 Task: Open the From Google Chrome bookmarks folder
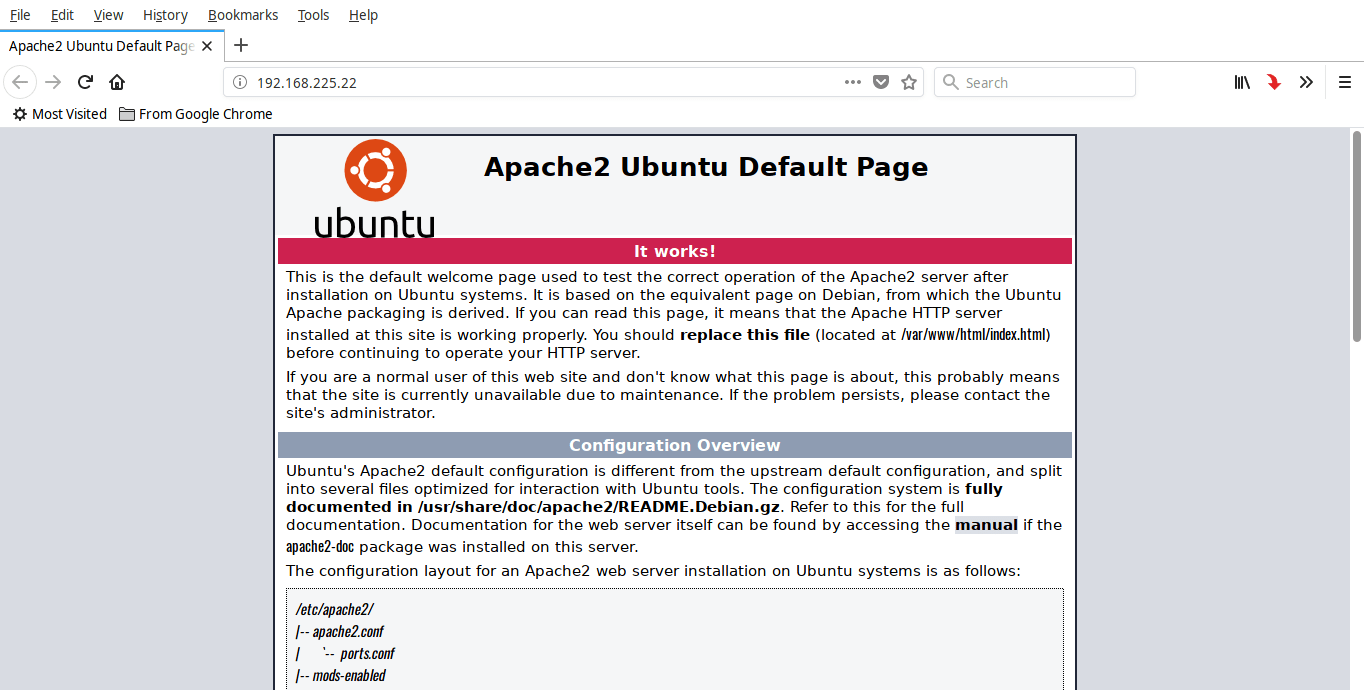(195, 113)
